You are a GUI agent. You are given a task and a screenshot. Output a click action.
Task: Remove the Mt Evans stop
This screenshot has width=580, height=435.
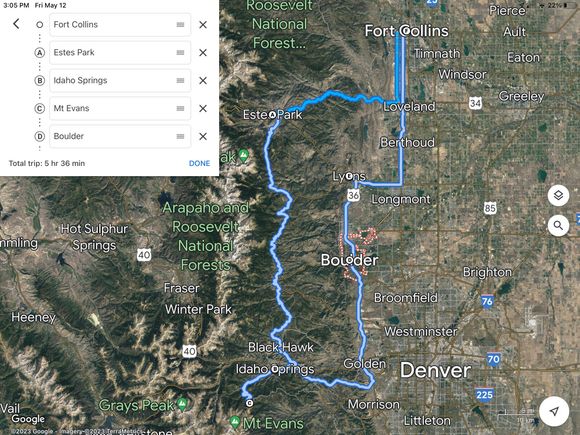(203, 108)
